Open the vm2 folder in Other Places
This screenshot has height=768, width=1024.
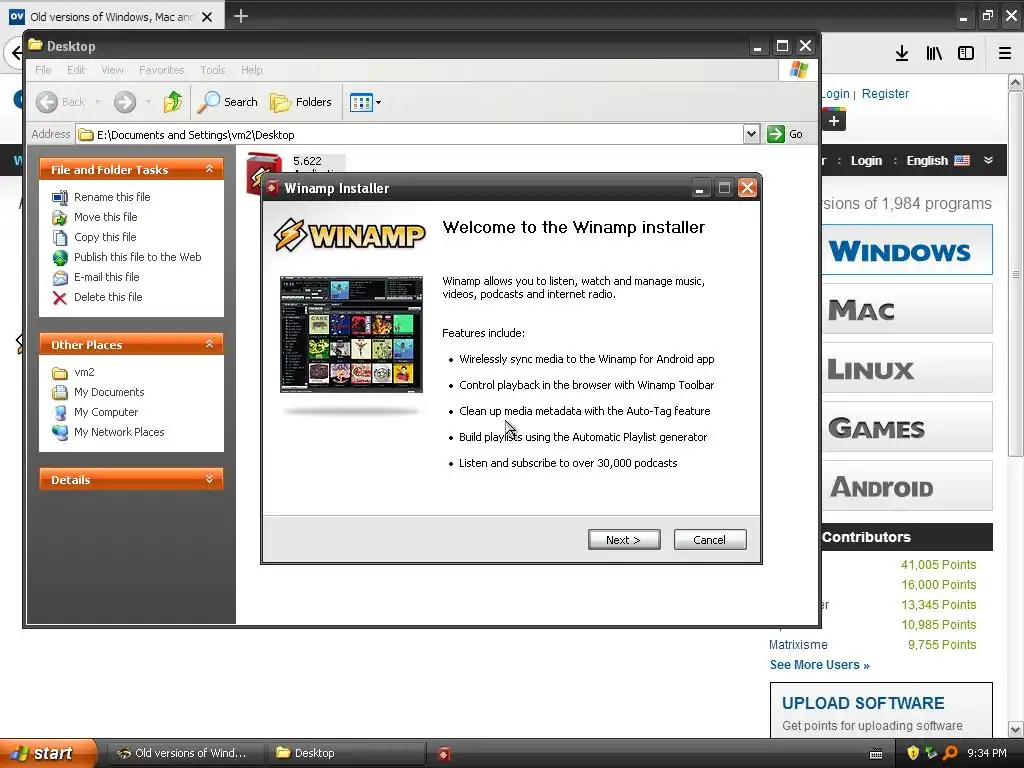tap(84, 372)
